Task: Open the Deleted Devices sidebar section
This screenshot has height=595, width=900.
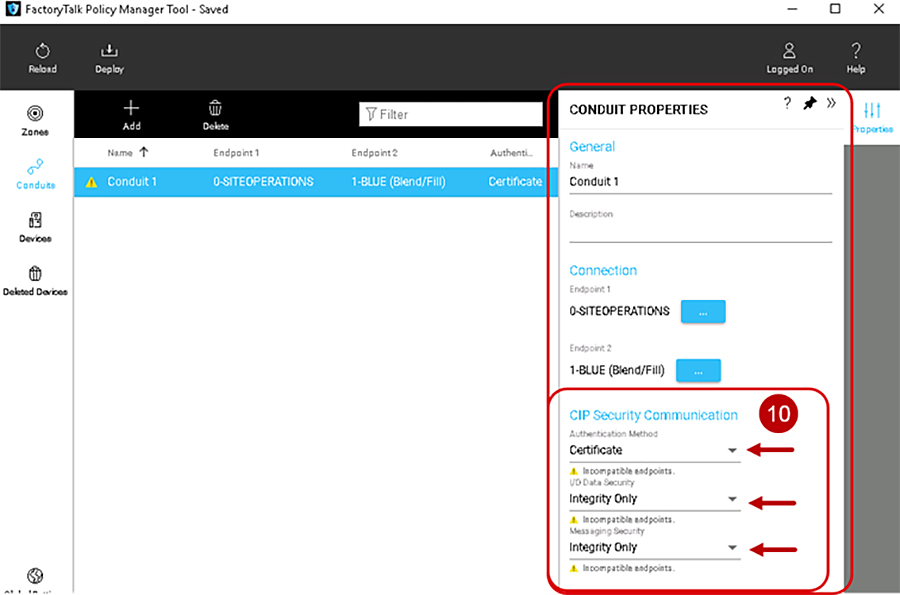Action: pos(35,281)
